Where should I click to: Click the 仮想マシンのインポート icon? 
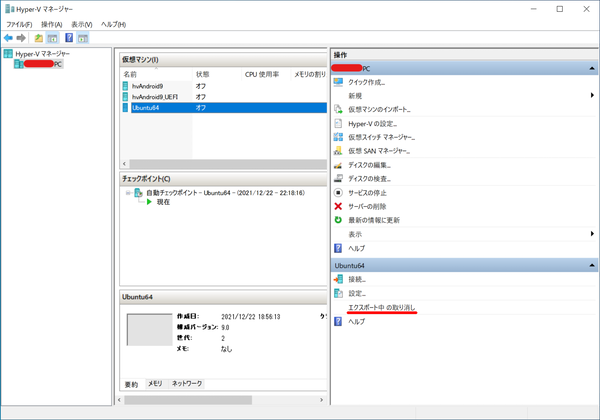coord(338,109)
